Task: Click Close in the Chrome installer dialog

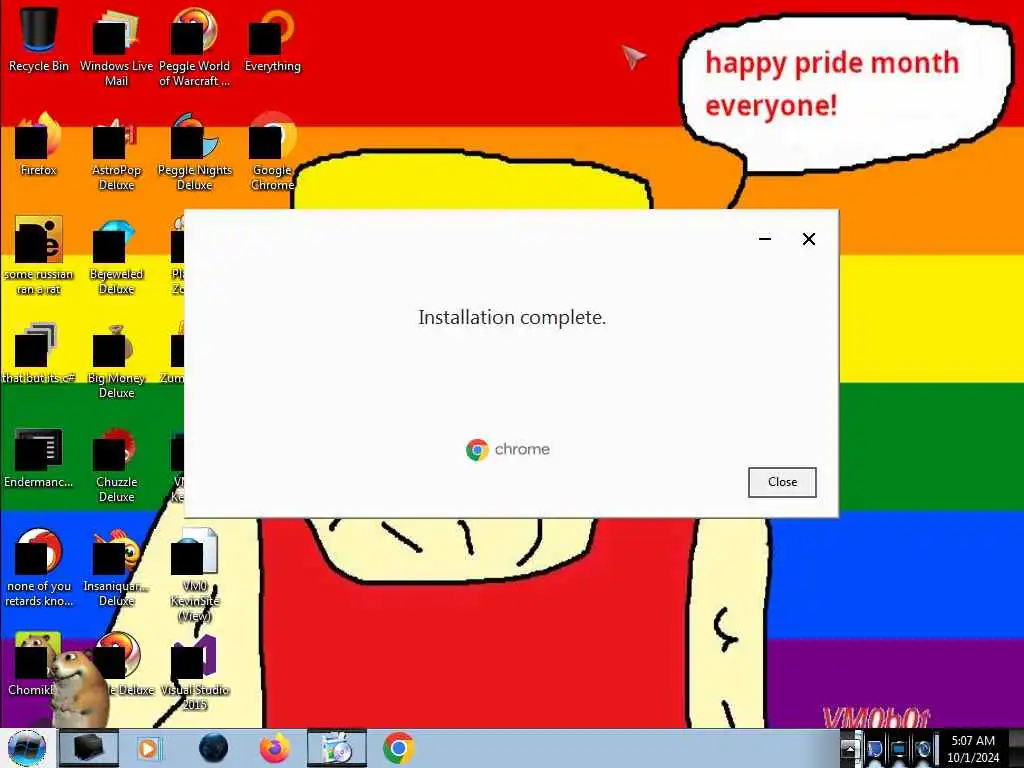Action: 782,482
